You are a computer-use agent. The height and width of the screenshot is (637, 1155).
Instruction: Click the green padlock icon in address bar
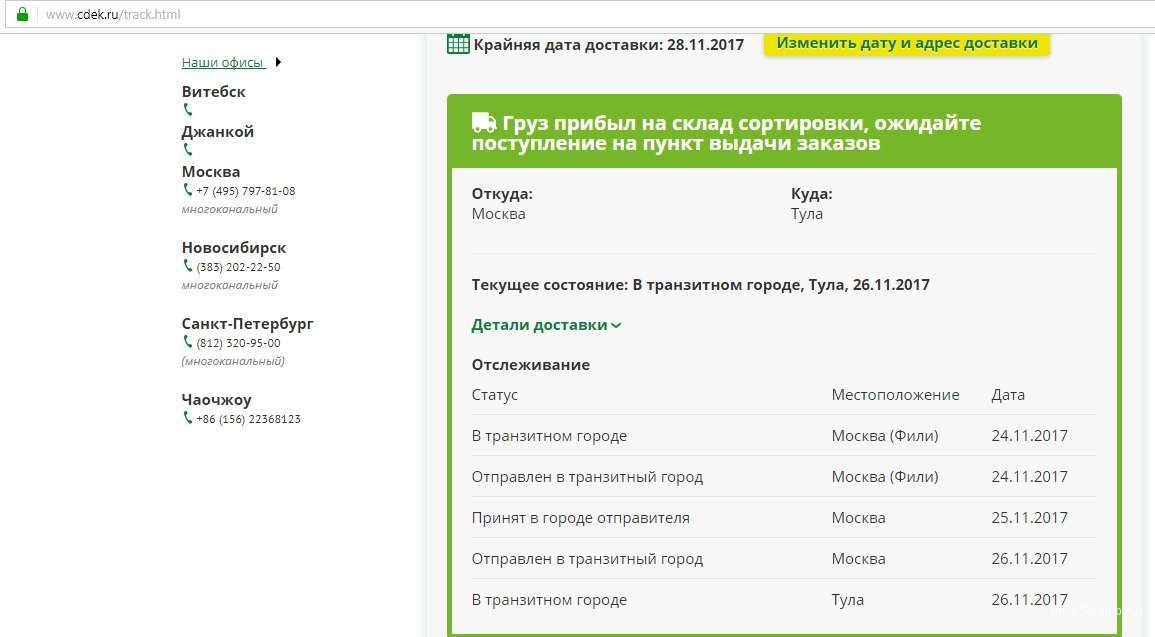coord(22,14)
